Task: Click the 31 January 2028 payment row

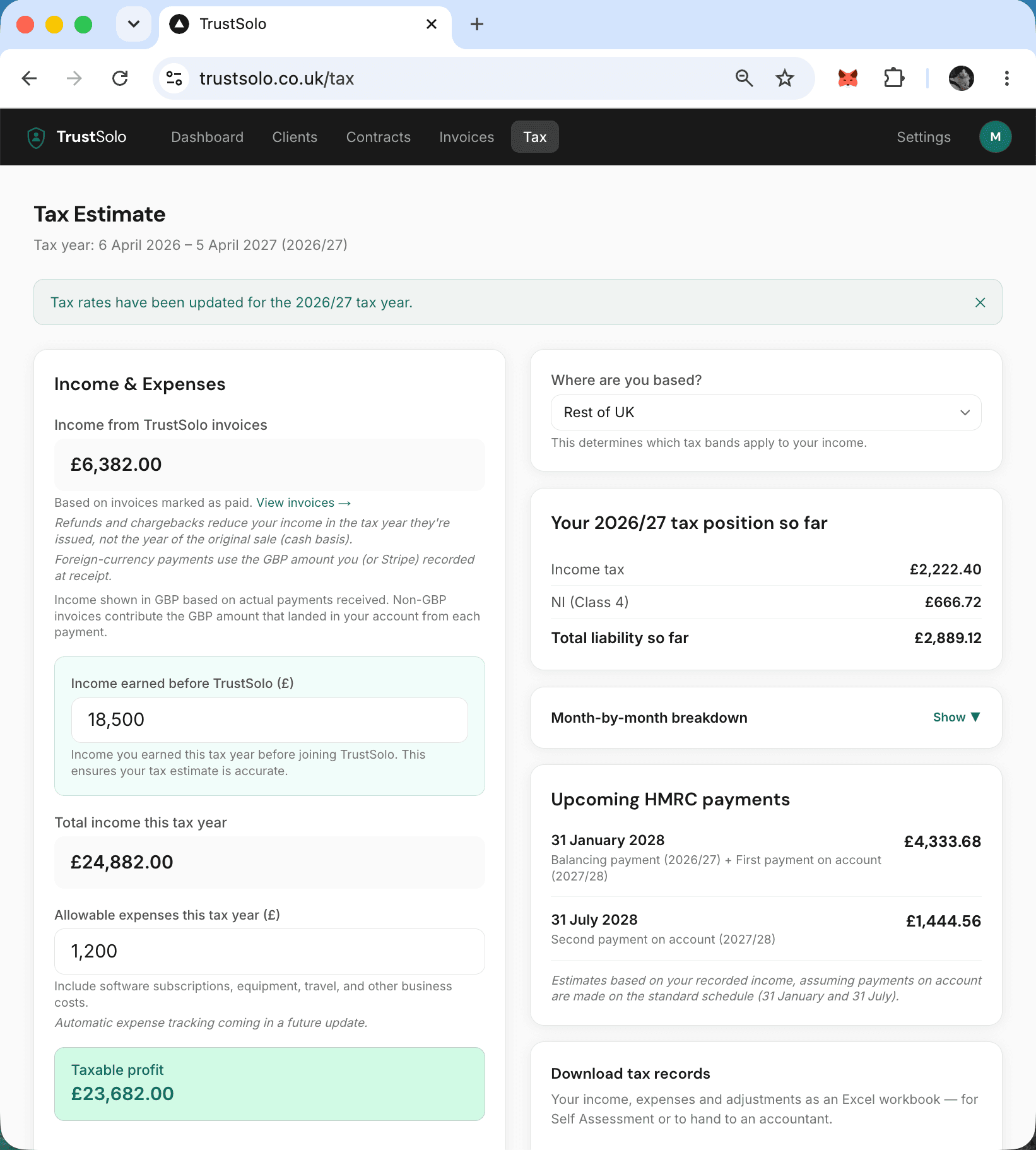Action: click(x=766, y=857)
